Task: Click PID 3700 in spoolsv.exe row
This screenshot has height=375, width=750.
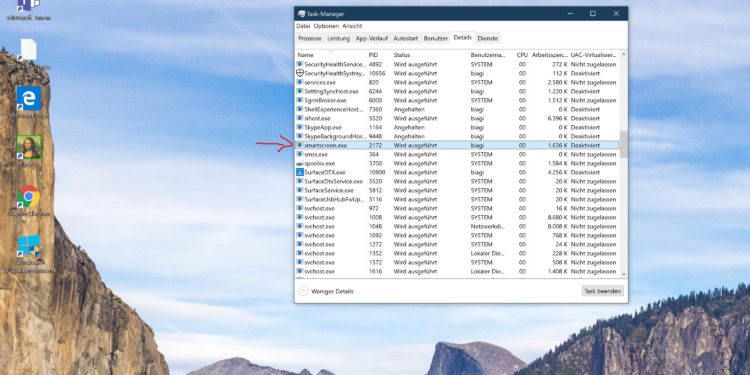Action: (x=375, y=163)
